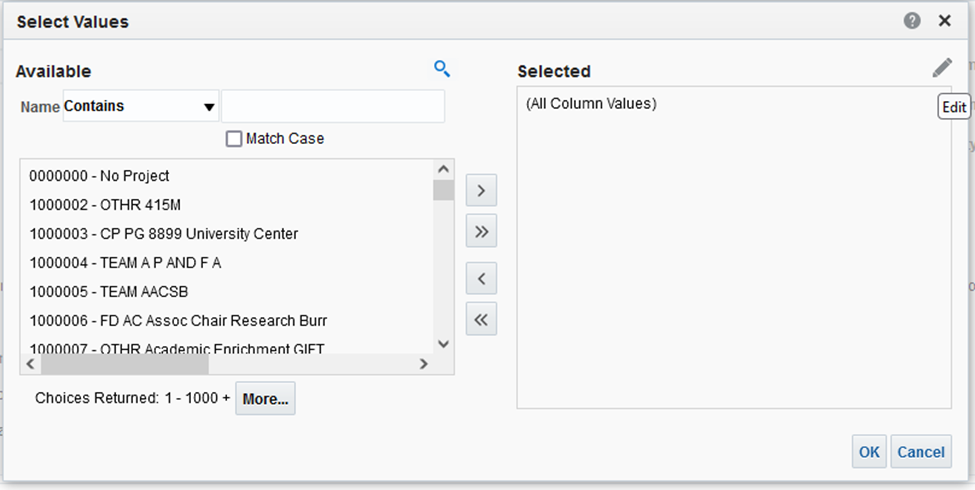Click the More... button
Image resolution: width=975 pixels, height=490 pixels.
click(x=265, y=398)
